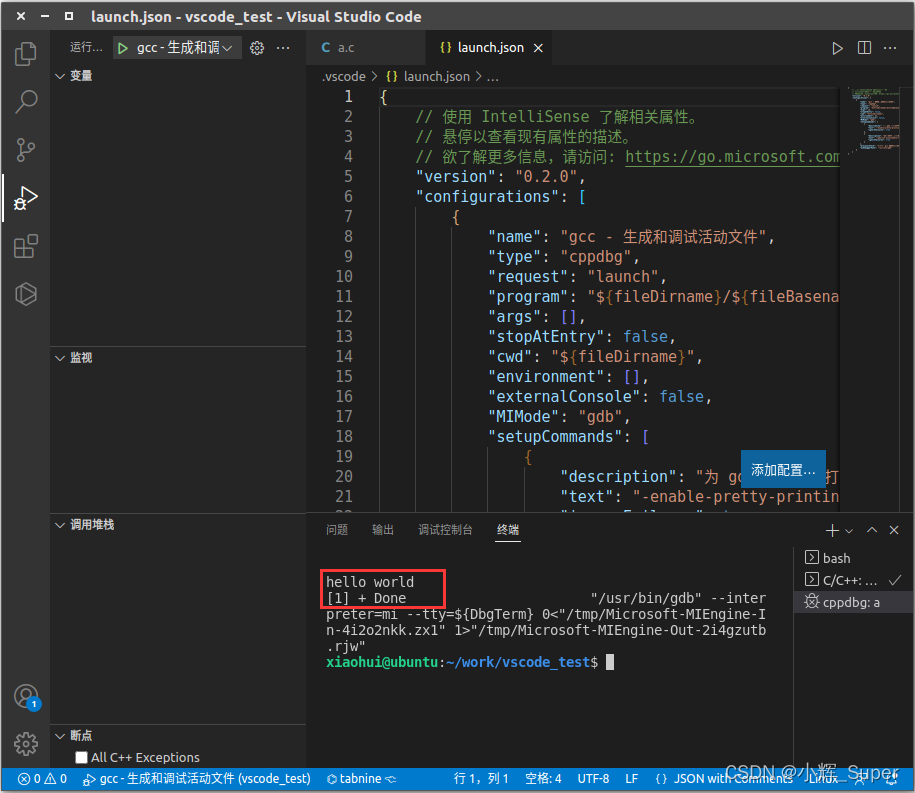Click the 运行 run label in debug toolbar
Viewport: 915px width, 793px height.
pos(86,47)
